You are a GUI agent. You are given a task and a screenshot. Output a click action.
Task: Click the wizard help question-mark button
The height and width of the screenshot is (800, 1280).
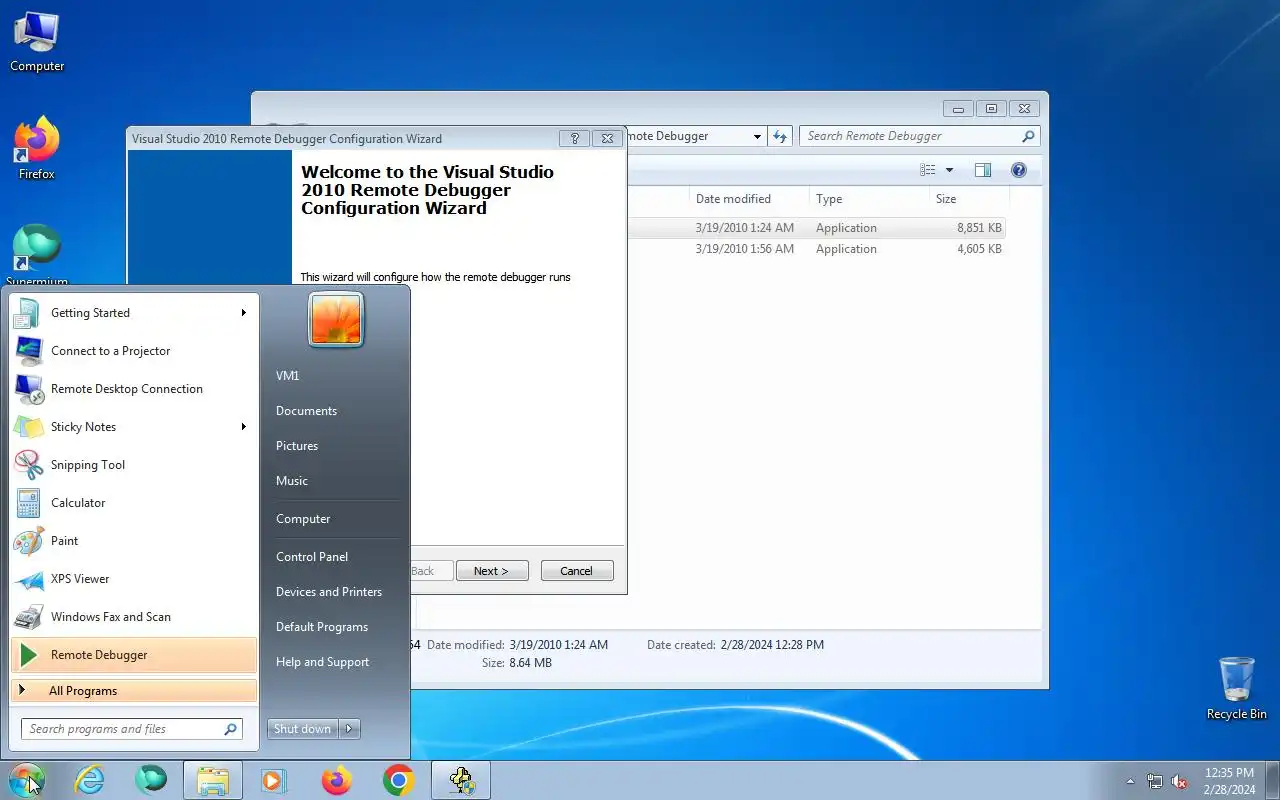(574, 138)
